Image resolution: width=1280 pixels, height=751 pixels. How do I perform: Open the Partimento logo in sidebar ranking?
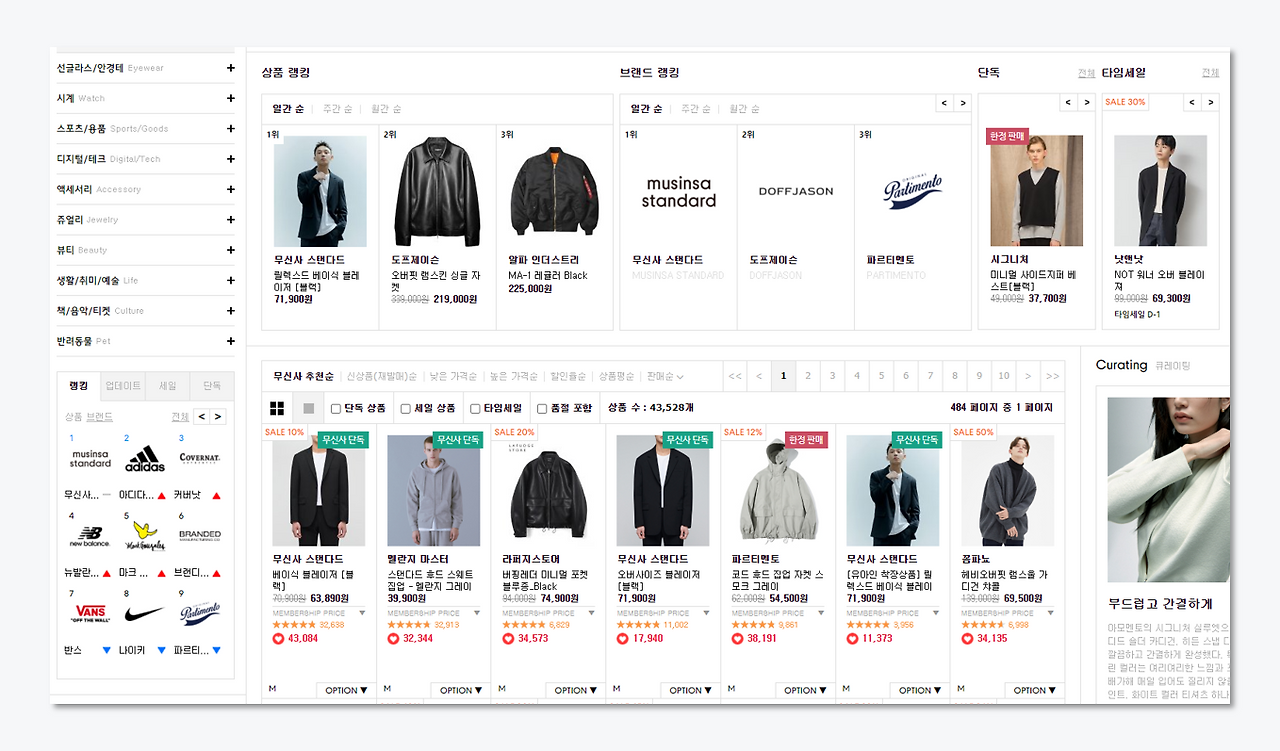199,612
